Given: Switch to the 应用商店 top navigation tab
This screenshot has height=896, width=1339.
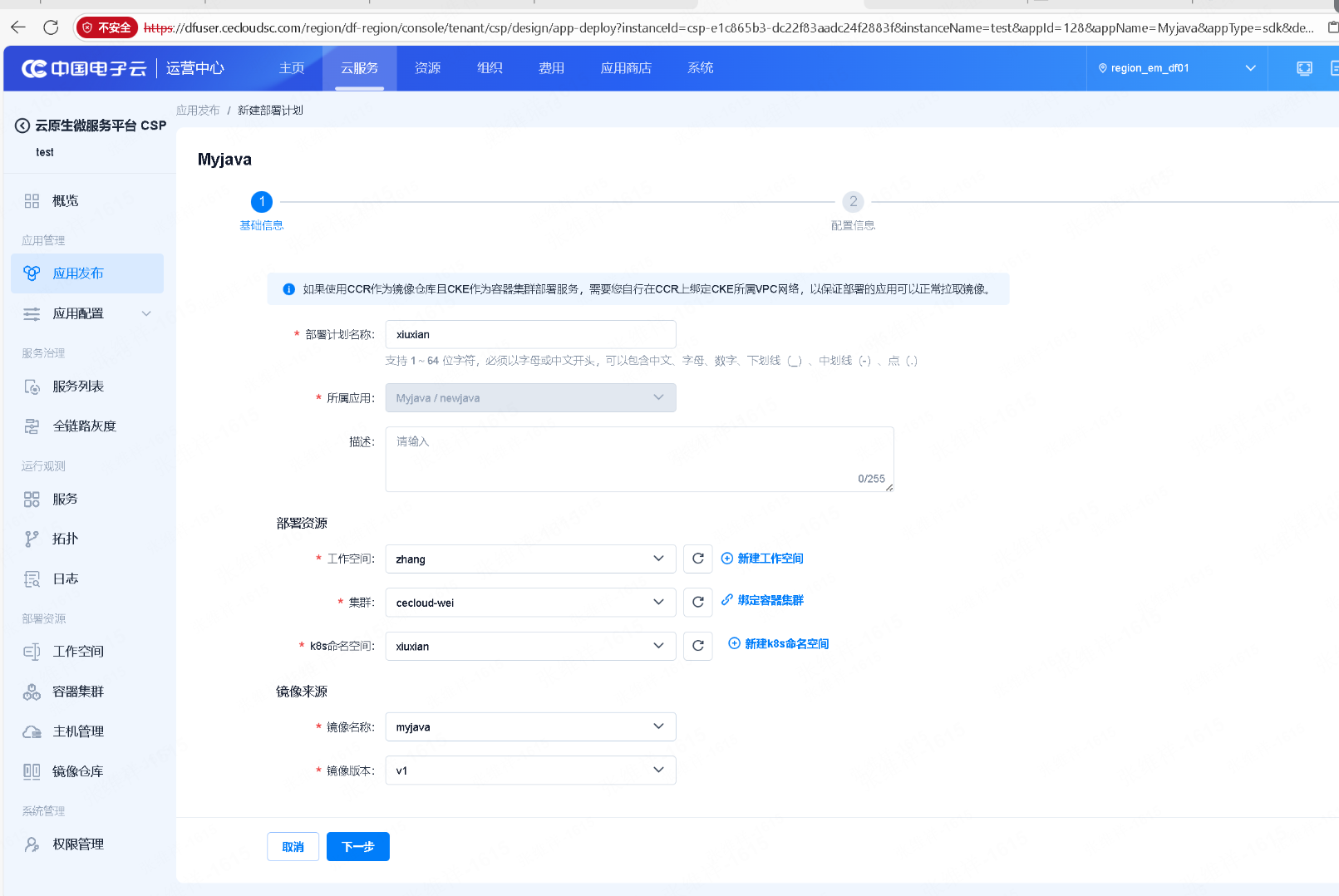Looking at the screenshot, I should point(625,68).
